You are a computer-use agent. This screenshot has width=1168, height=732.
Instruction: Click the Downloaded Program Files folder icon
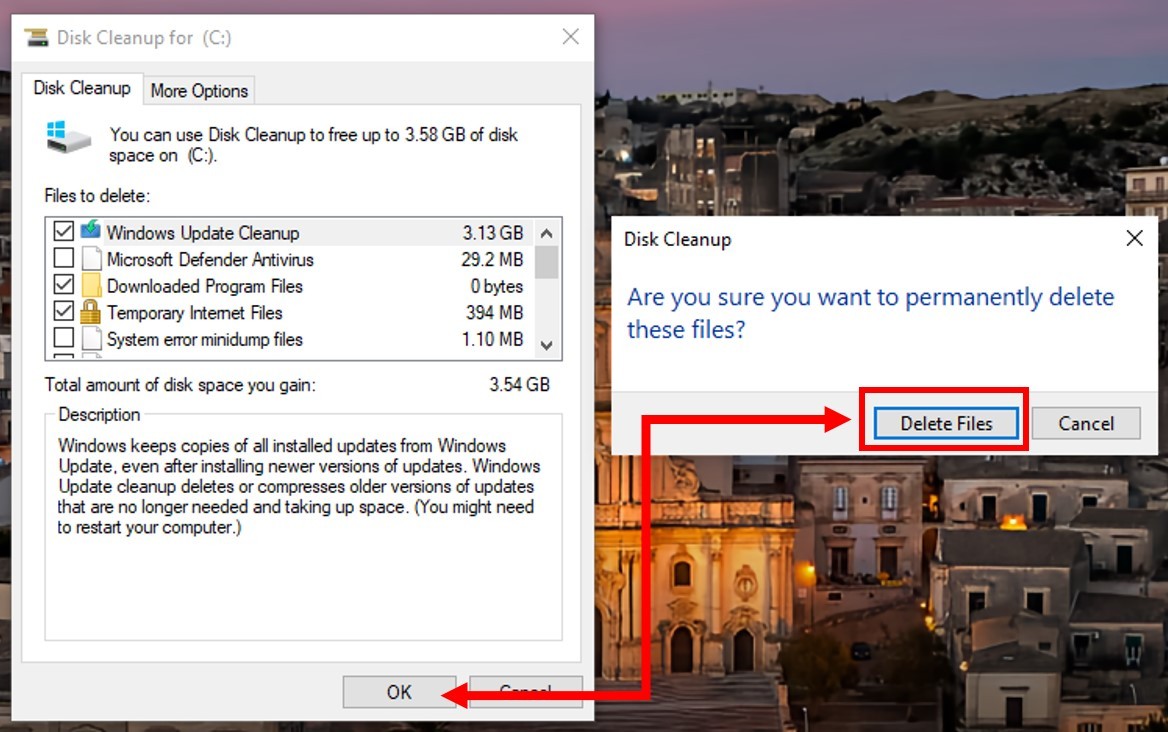91,285
